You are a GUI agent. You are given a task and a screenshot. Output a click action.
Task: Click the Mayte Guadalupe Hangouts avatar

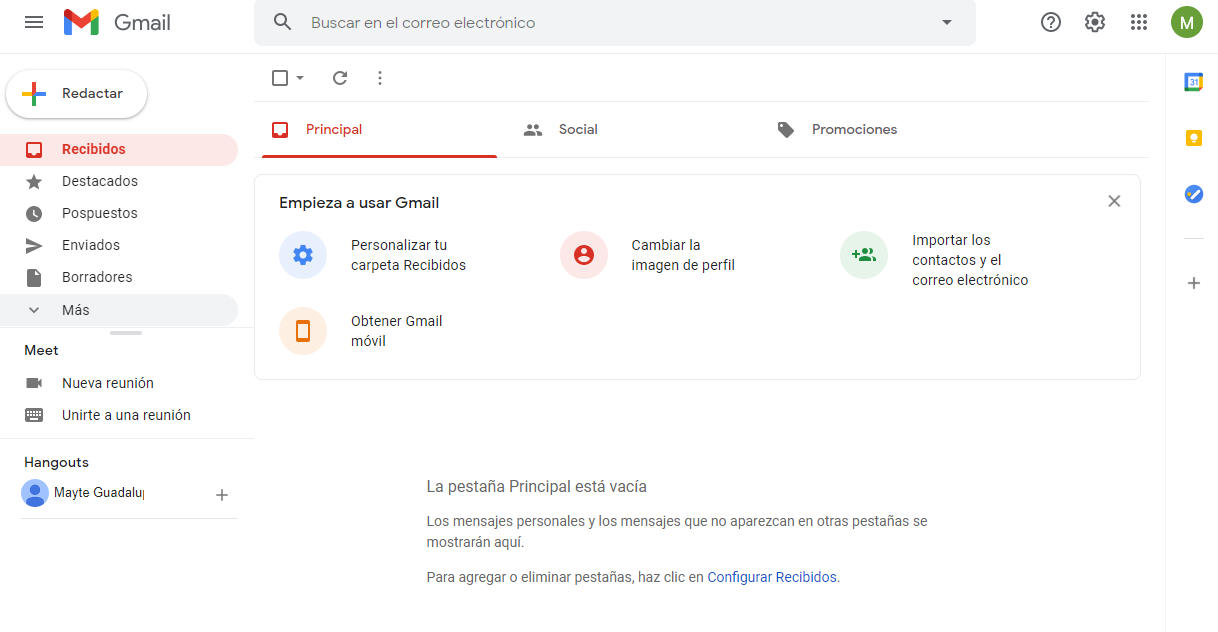pos(35,493)
